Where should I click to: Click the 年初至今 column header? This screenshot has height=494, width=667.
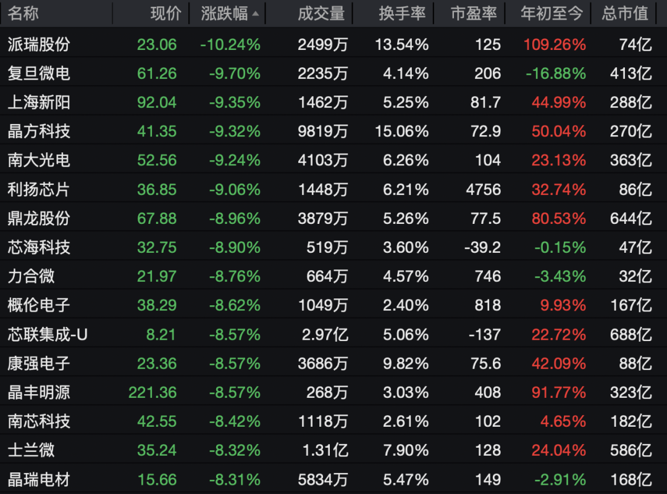[551, 14]
